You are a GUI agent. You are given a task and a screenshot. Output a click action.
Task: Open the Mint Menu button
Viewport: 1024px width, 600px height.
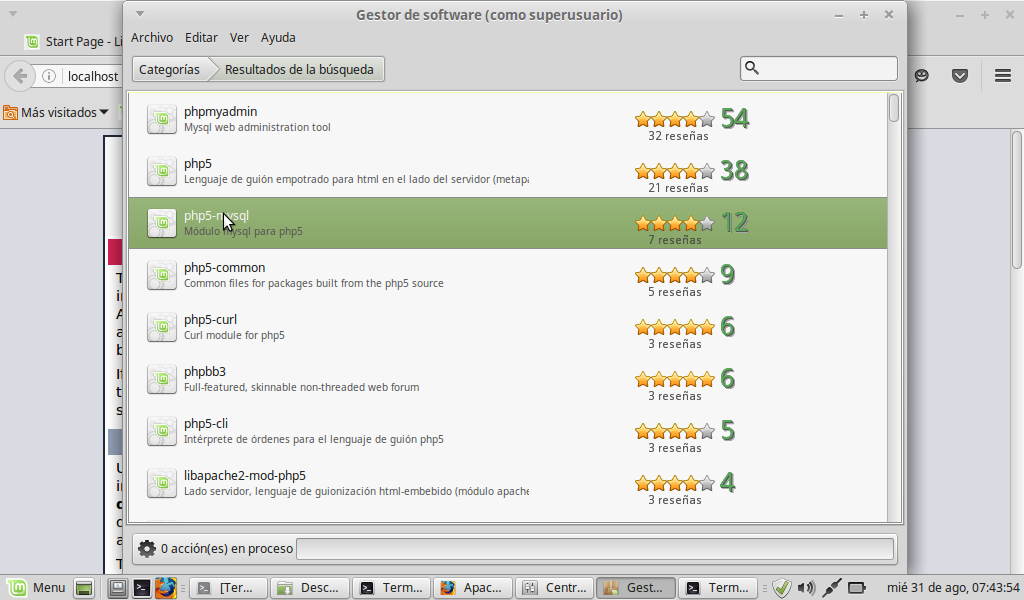(x=38, y=588)
